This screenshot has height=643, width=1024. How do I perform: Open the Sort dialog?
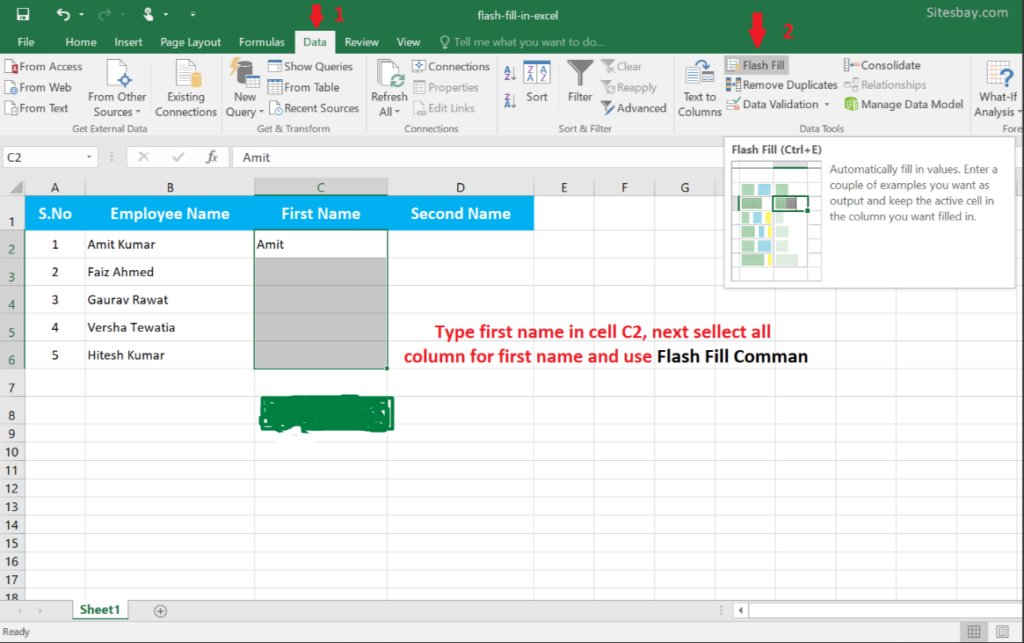tap(537, 82)
